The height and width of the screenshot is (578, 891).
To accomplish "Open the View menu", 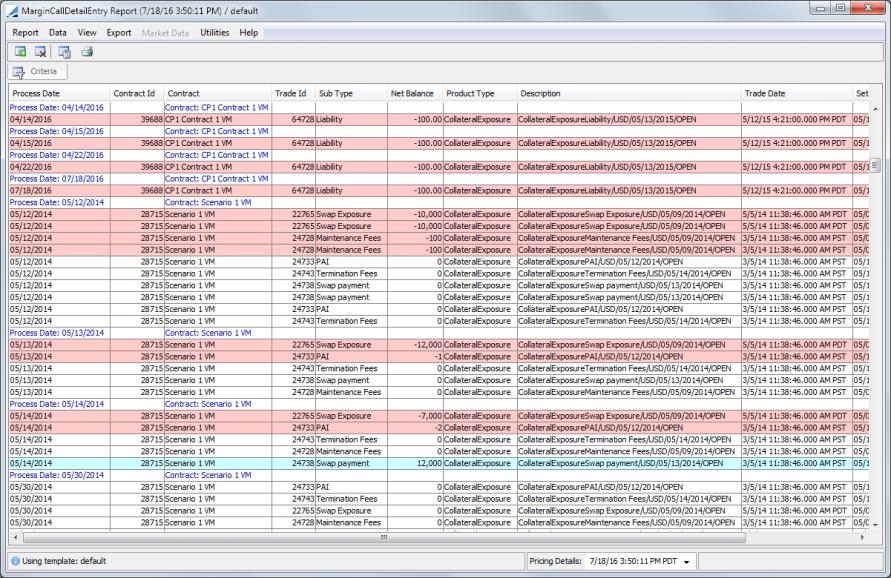I will [x=87, y=33].
